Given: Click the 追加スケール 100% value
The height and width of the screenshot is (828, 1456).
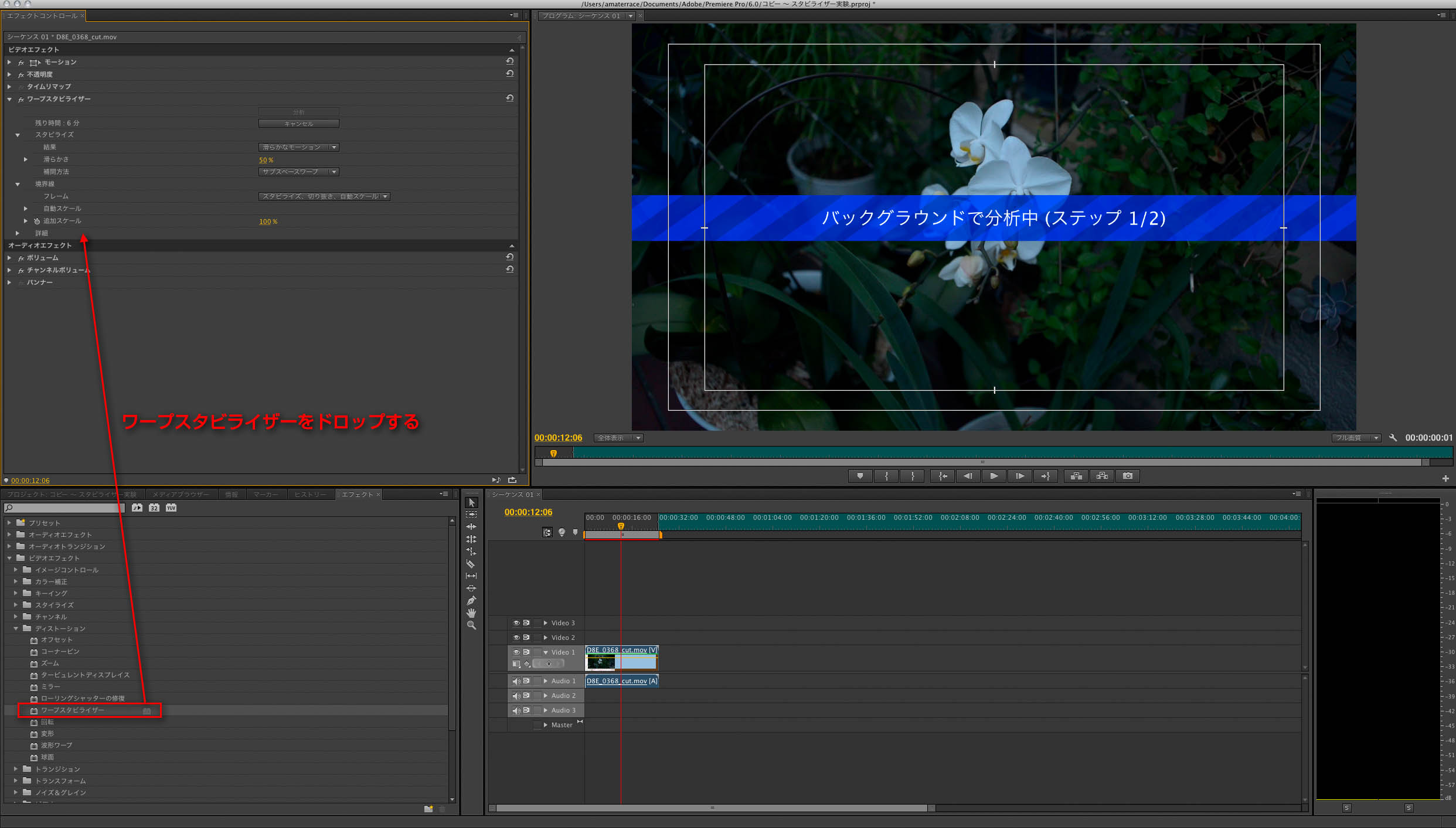Looking at the screenshot, I should (x=268, y=222).
